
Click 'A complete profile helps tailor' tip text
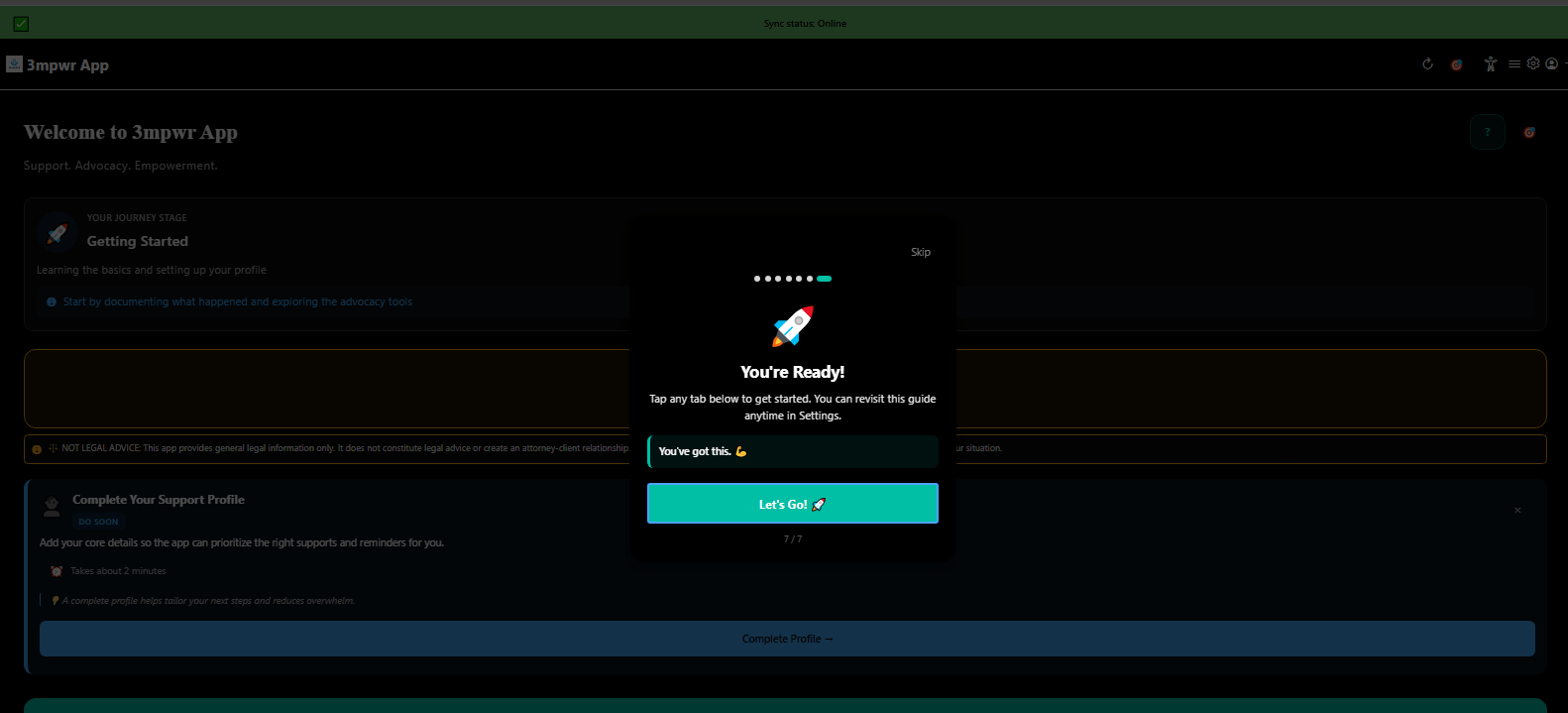(208, 601)
